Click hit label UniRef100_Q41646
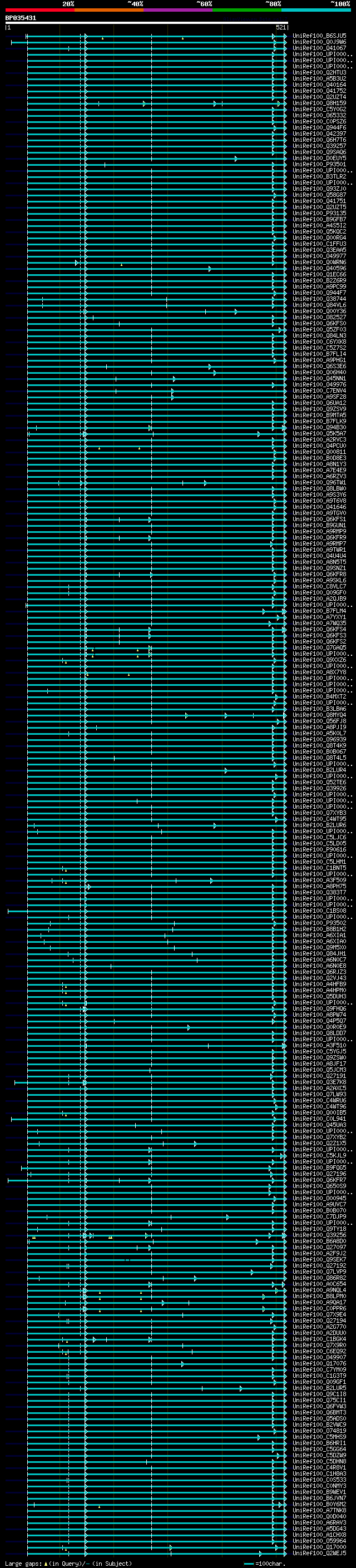This screenshot has height=1568, width=356. click(319, 507)
